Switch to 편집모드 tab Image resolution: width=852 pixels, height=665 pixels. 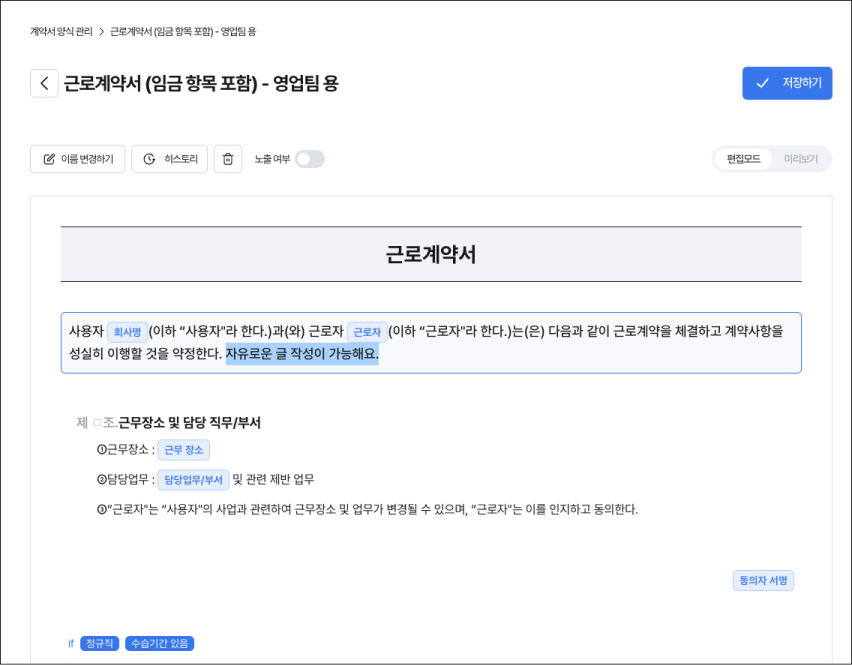[743, 159]
